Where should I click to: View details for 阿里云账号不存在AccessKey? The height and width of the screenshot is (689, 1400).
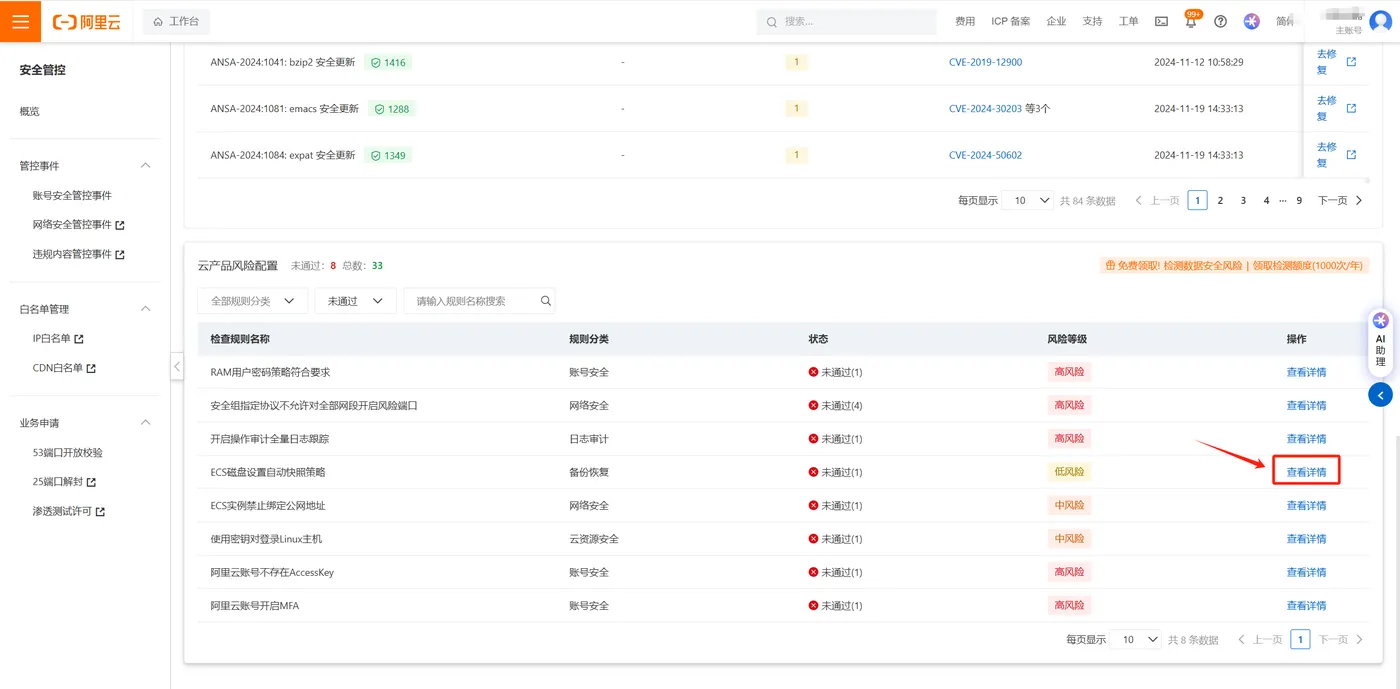point(1306,572)
